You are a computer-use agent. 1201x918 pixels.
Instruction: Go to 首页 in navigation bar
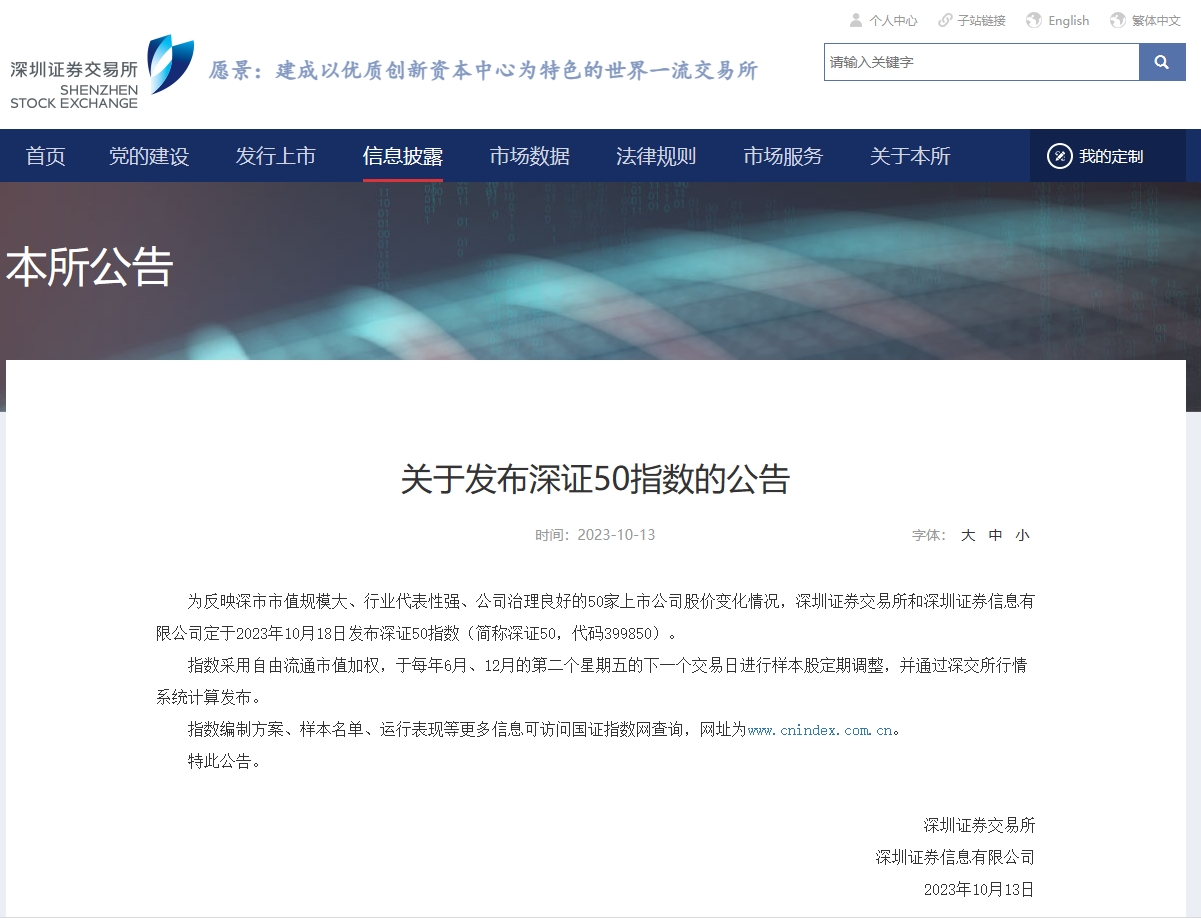click(x=45, y=156)
